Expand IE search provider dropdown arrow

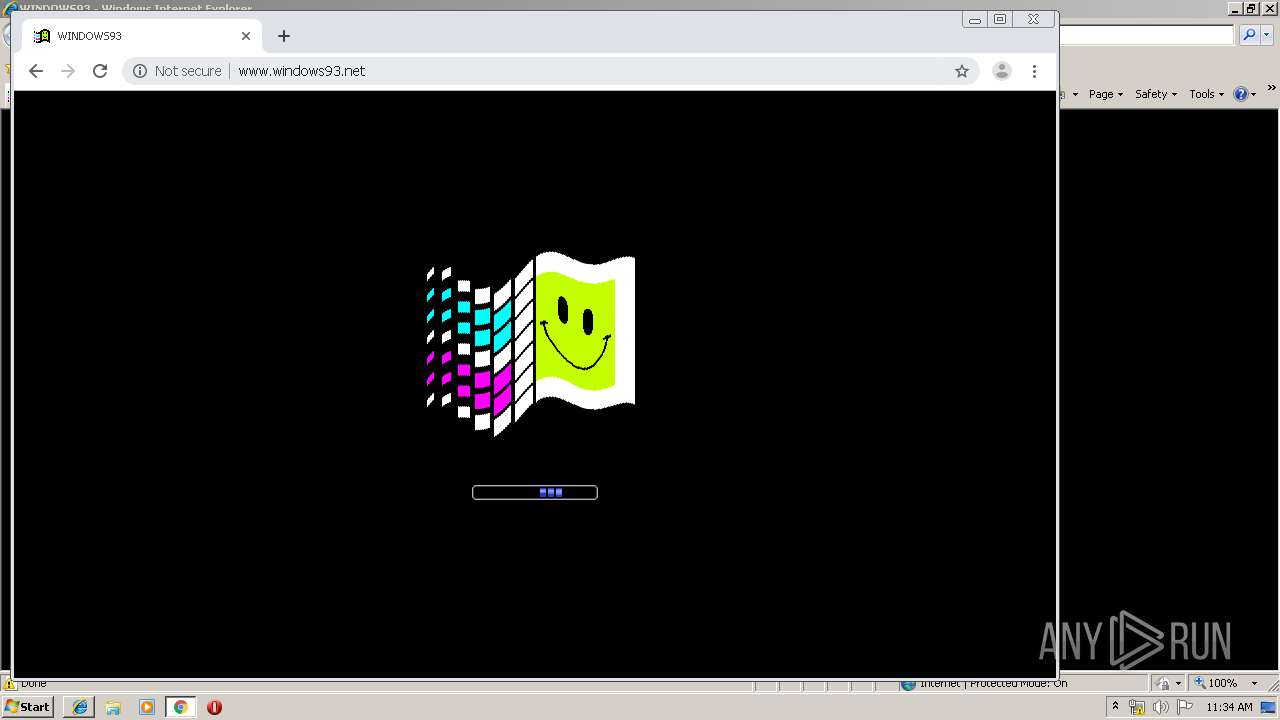[x=1265, y=35]
